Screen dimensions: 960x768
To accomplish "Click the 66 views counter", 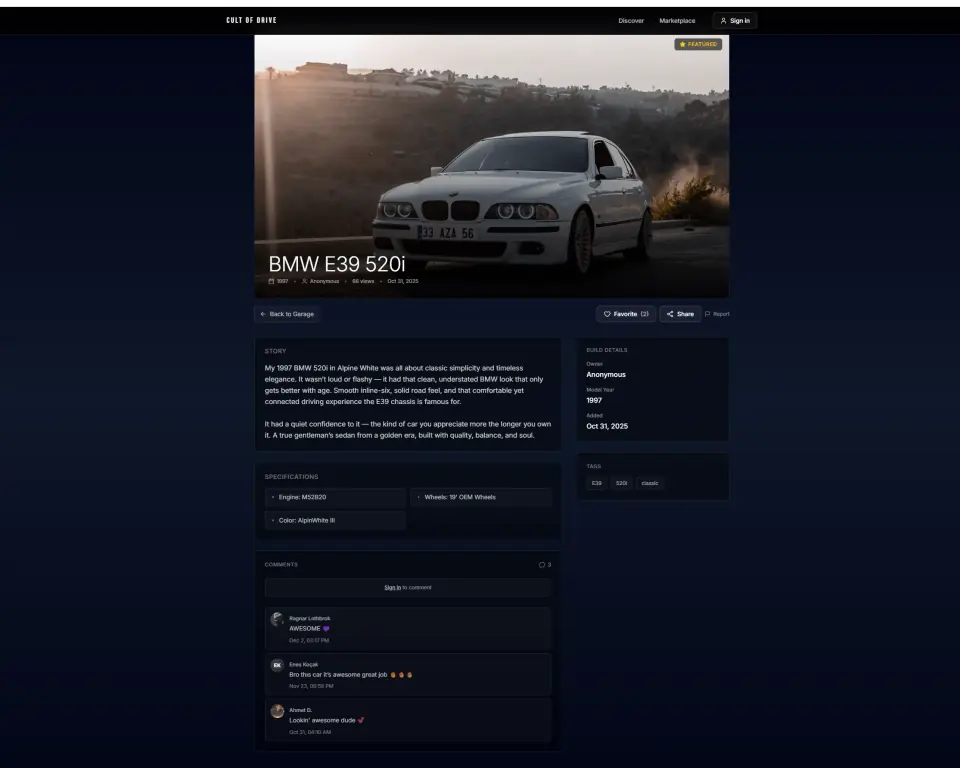I will point(363,281).
